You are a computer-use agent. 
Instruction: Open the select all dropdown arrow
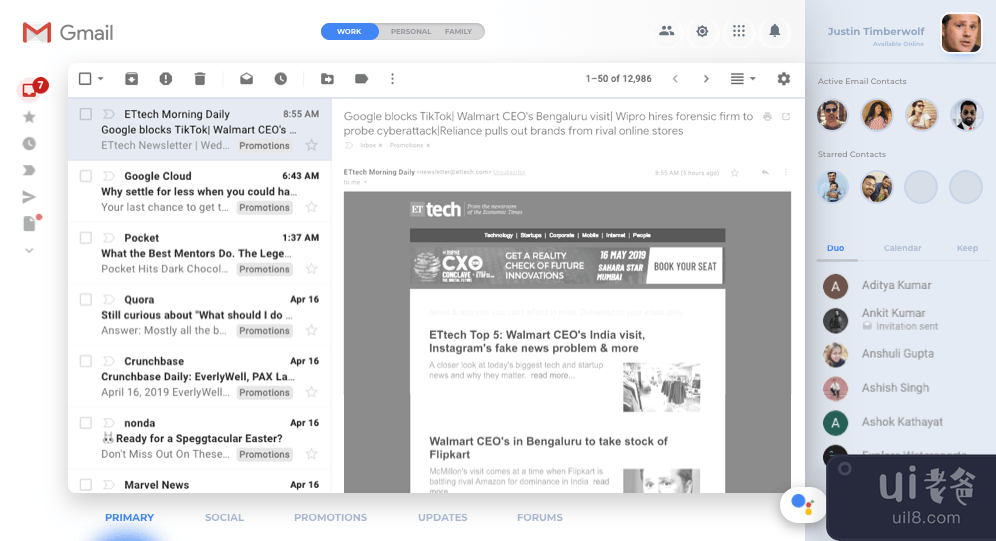(x=100, y=79)
